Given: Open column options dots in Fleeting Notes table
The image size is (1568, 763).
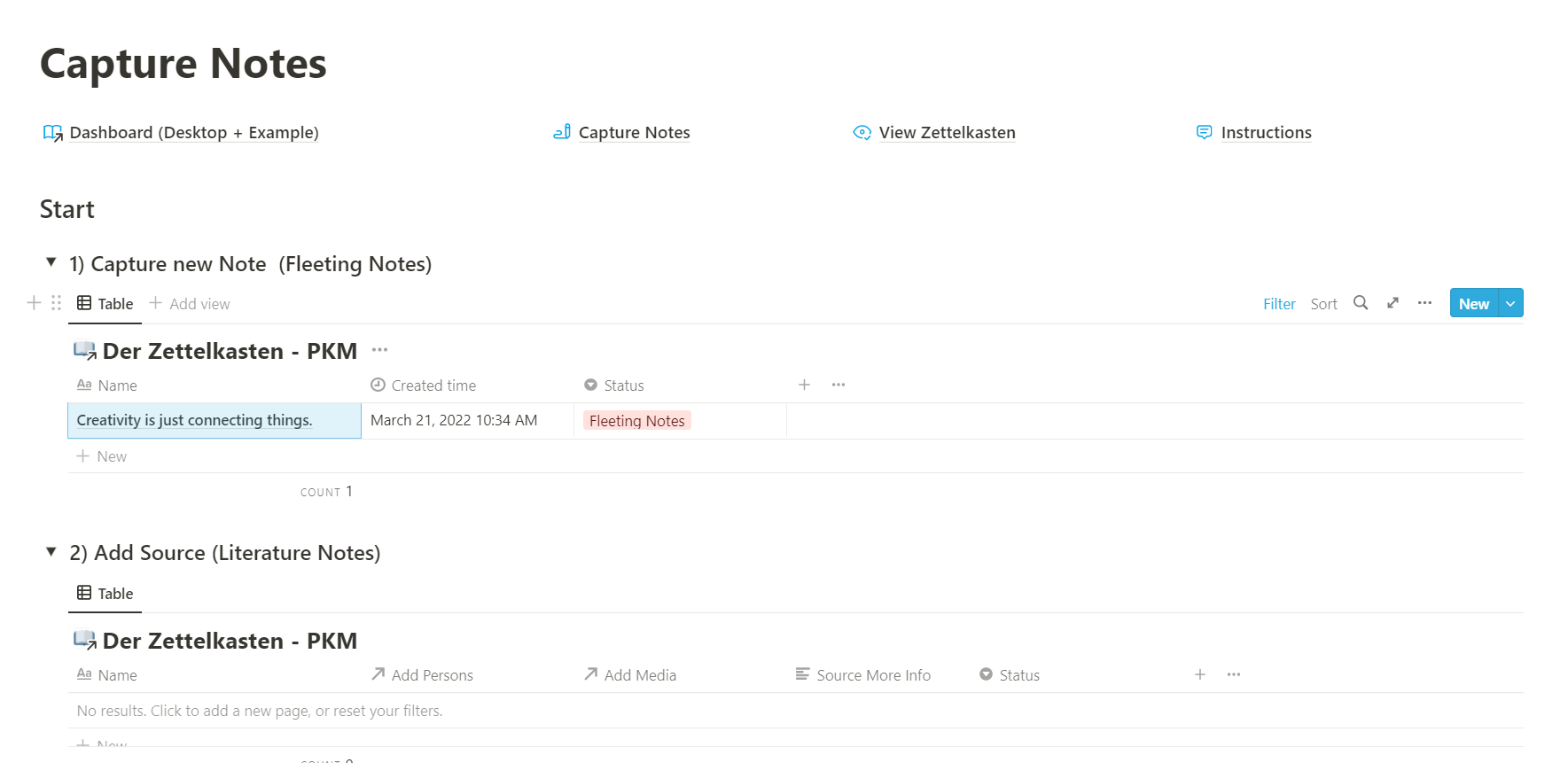Looking at the screenshot, I should 838,385.
